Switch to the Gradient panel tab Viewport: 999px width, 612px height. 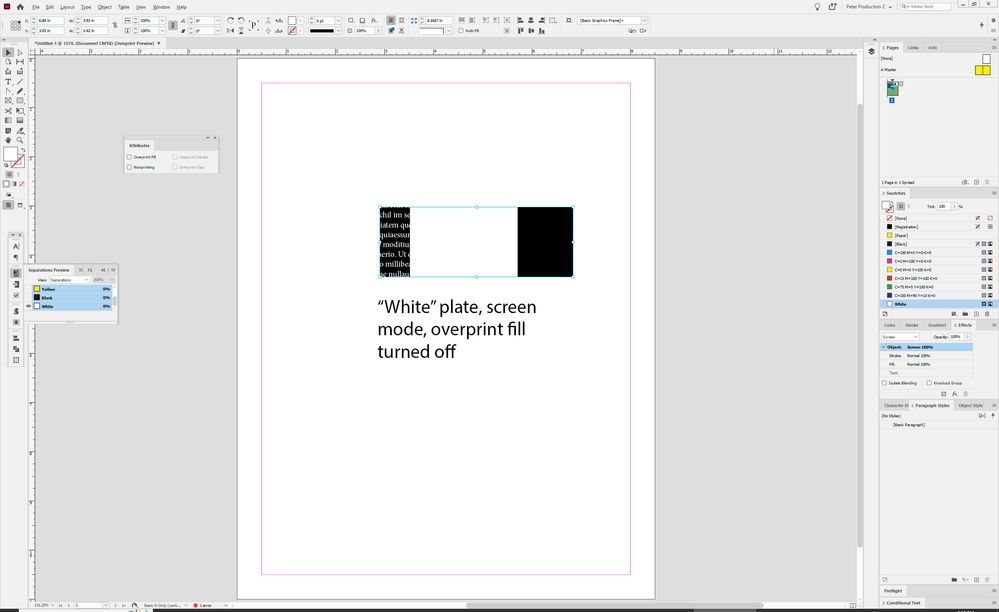[936, 325]
